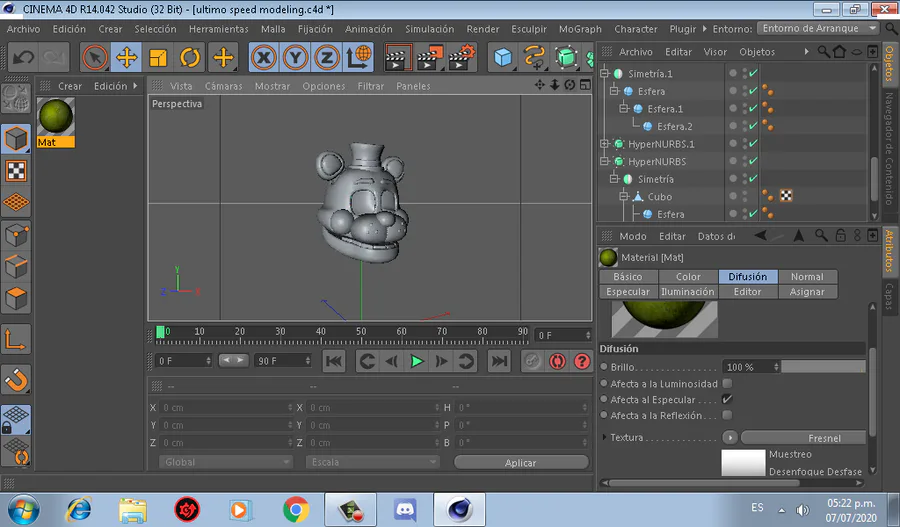Toggle Esfera.1 visibility dots
Viewport: 900px width, 527px height.
tap(745, 108)
